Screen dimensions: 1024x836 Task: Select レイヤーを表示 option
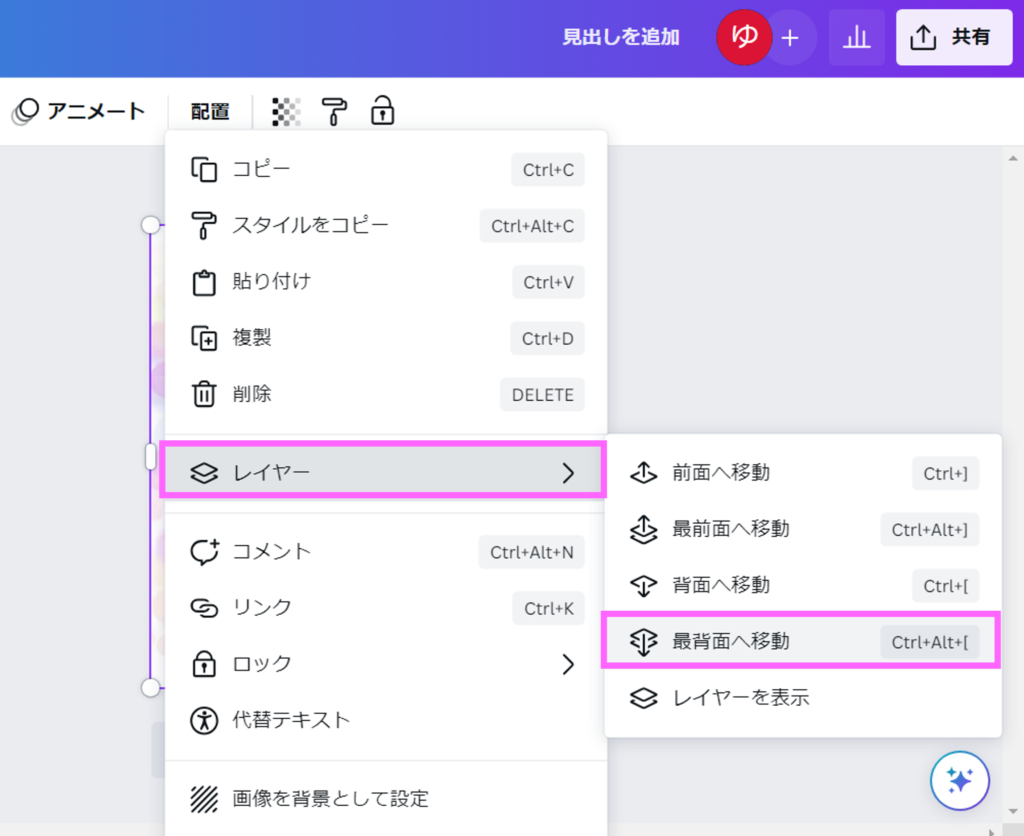[x=740, y=698]
